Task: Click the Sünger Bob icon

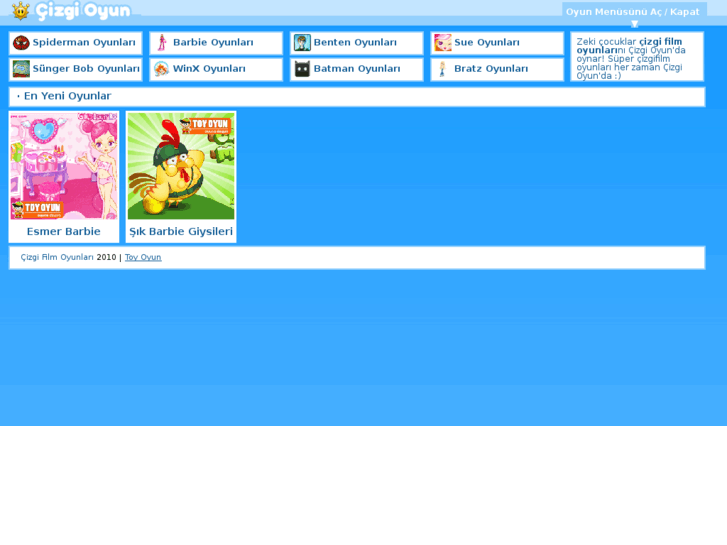Action: click(x=21, y=69)
